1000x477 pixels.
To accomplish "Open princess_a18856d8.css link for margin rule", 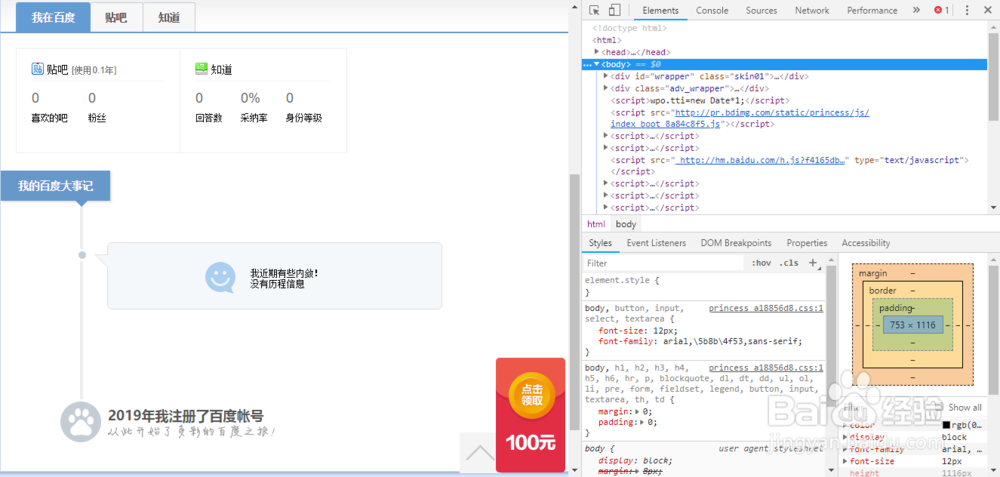I will point(766,368).
